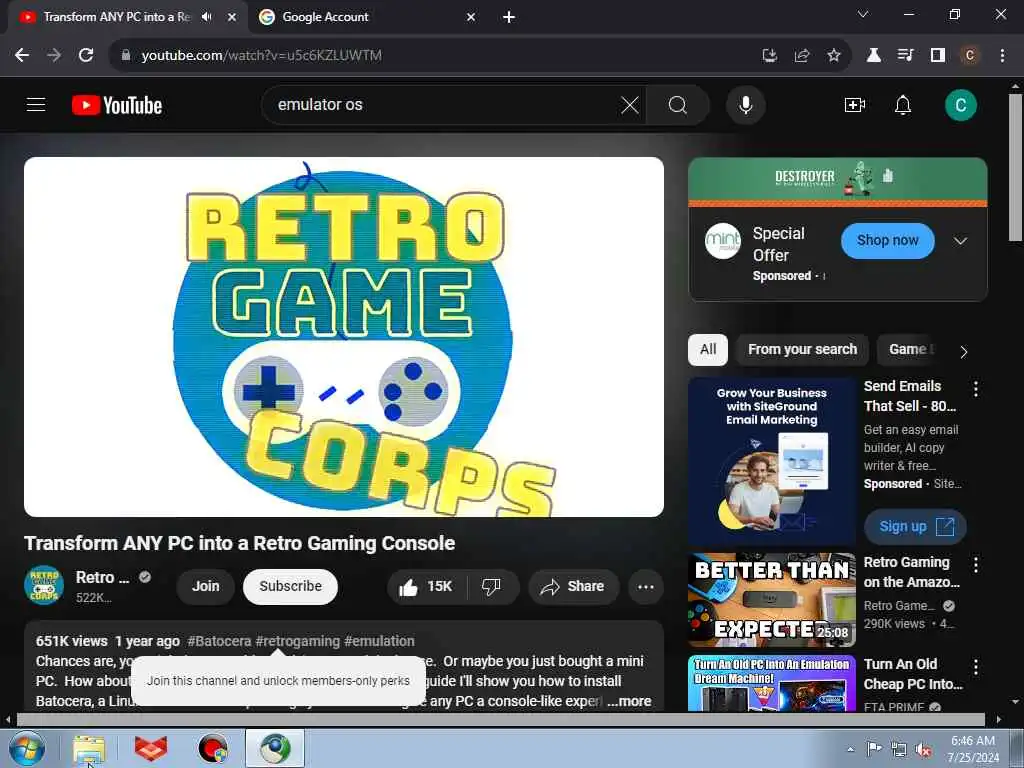The height and width of the screenshot is (768, 1024).
Task: Open options for Turn An Old Cheap PC video
Action: click(976, 667)
